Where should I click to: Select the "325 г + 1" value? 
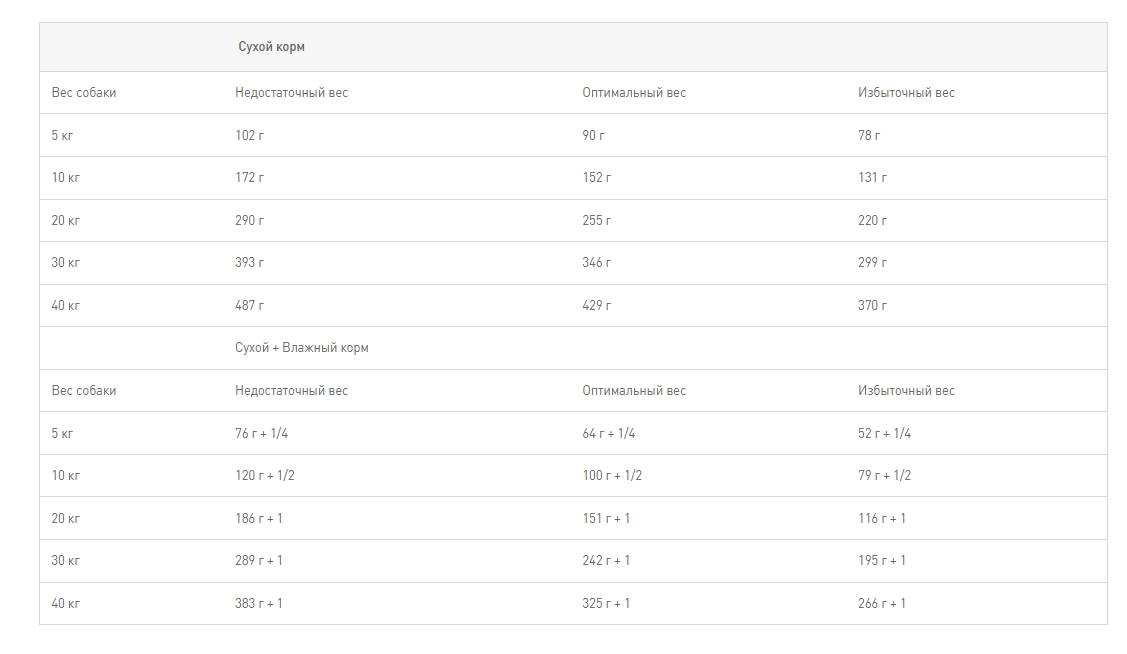pyautogui.click(x=606, y=603)
